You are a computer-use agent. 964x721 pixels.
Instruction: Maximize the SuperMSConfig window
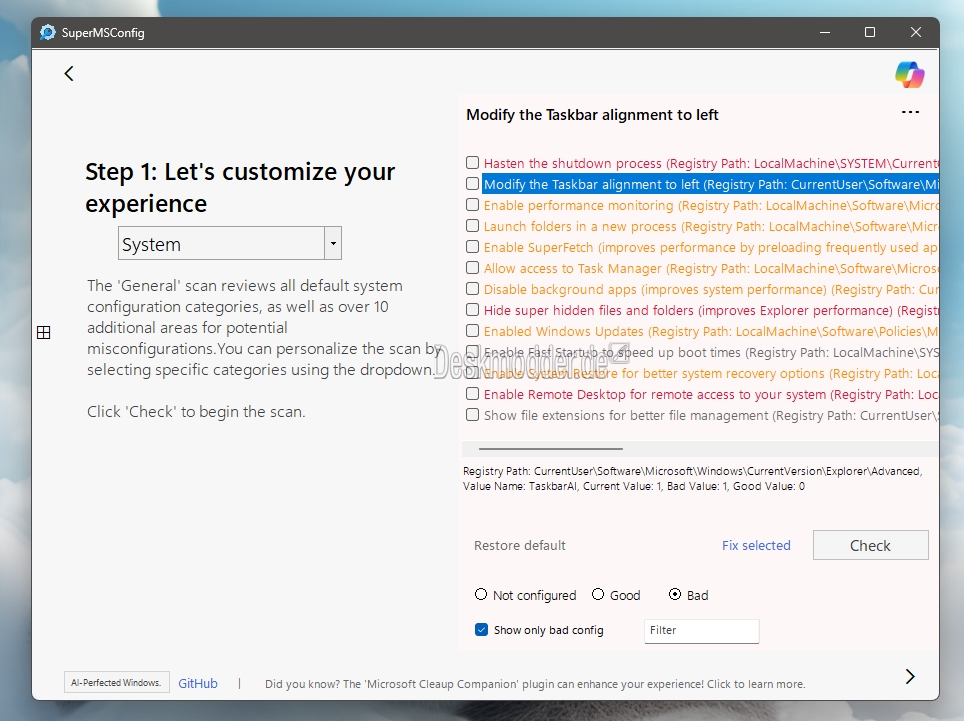coord(869,32)
